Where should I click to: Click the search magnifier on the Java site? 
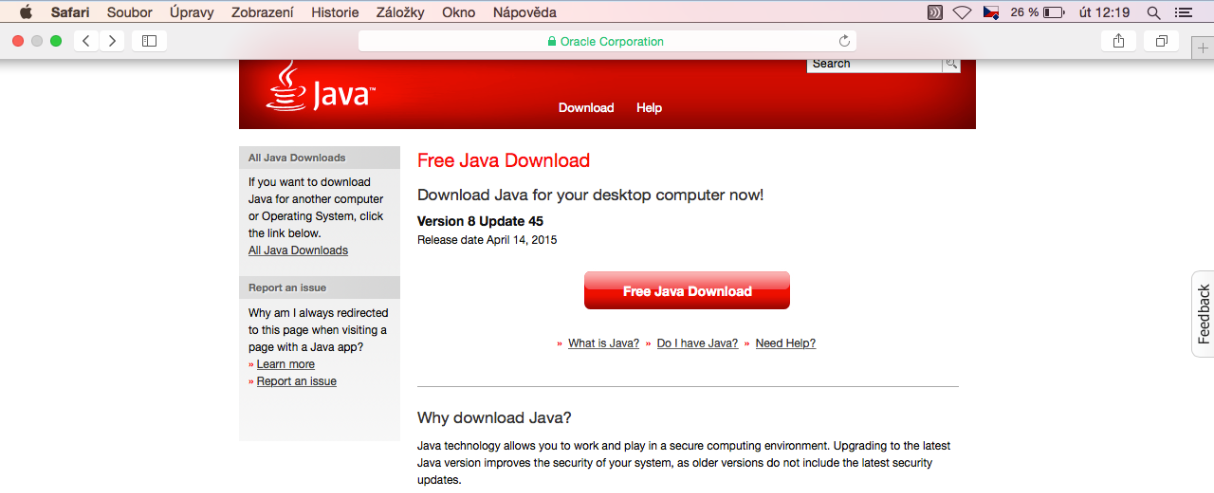(x=951, y=64)
